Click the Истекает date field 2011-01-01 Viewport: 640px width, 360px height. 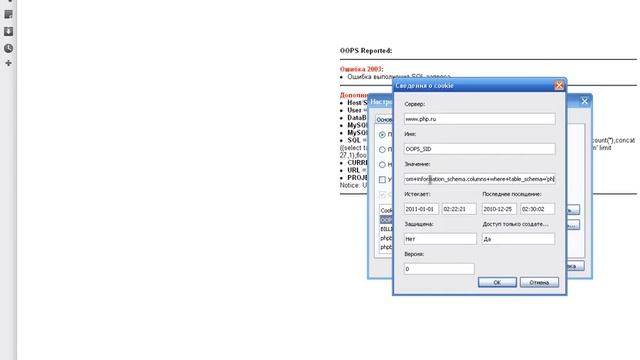(x=421, y=209)
